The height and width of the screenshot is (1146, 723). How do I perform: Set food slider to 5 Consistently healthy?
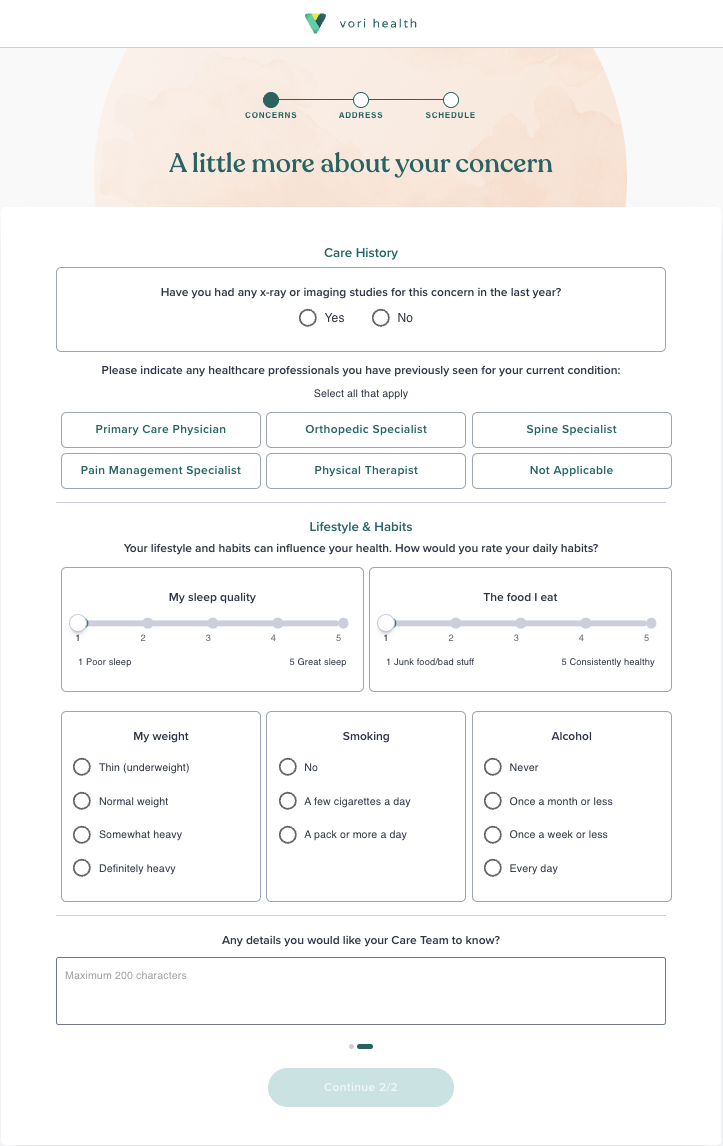click(651, 623)
